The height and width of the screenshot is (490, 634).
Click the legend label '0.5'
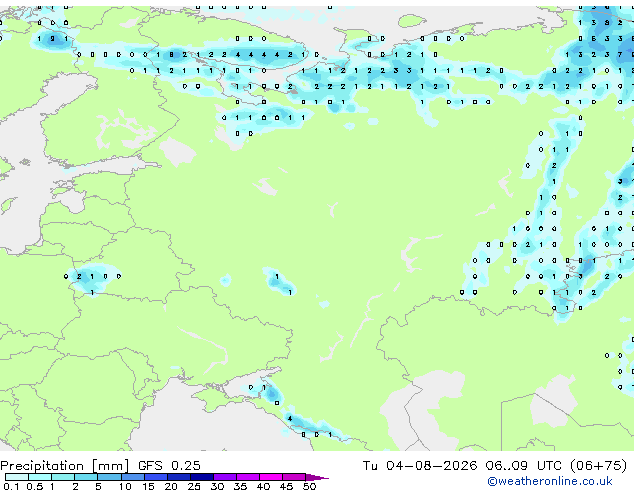coord(34,486)
